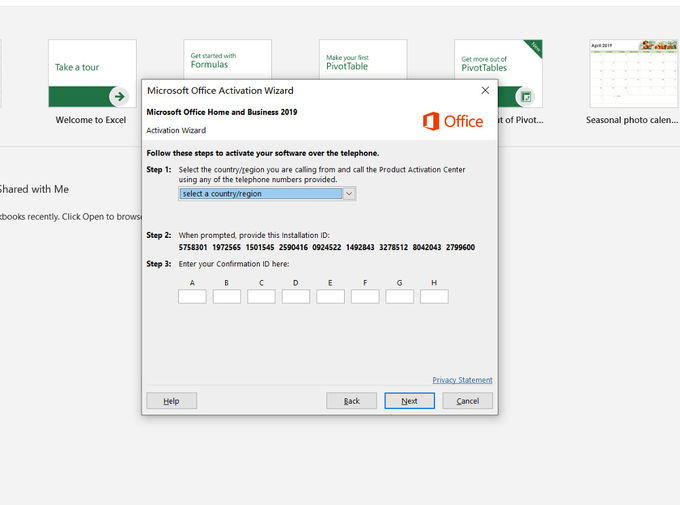Open Seasonal photo calendar template
This screenshot has width=680, height=505.
633,73
